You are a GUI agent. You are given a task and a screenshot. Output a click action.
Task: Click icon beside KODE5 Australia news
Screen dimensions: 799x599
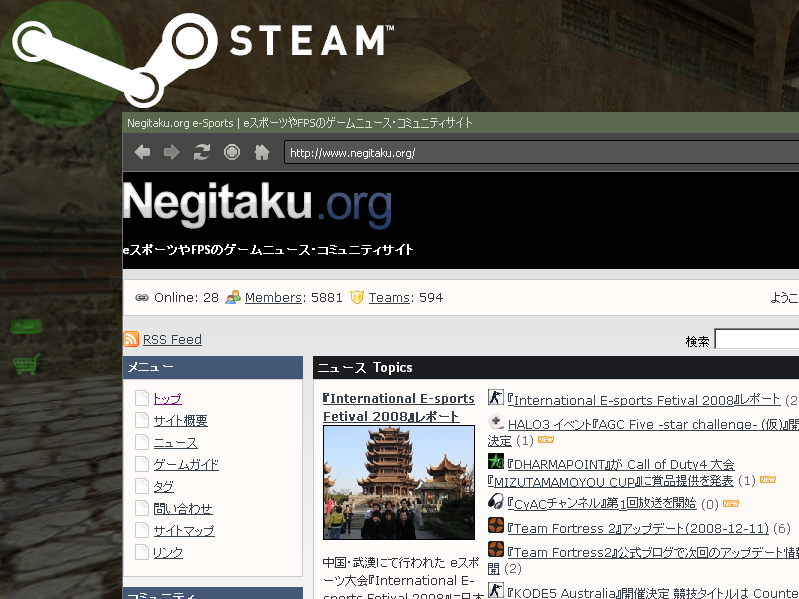[x=495, y=590]
